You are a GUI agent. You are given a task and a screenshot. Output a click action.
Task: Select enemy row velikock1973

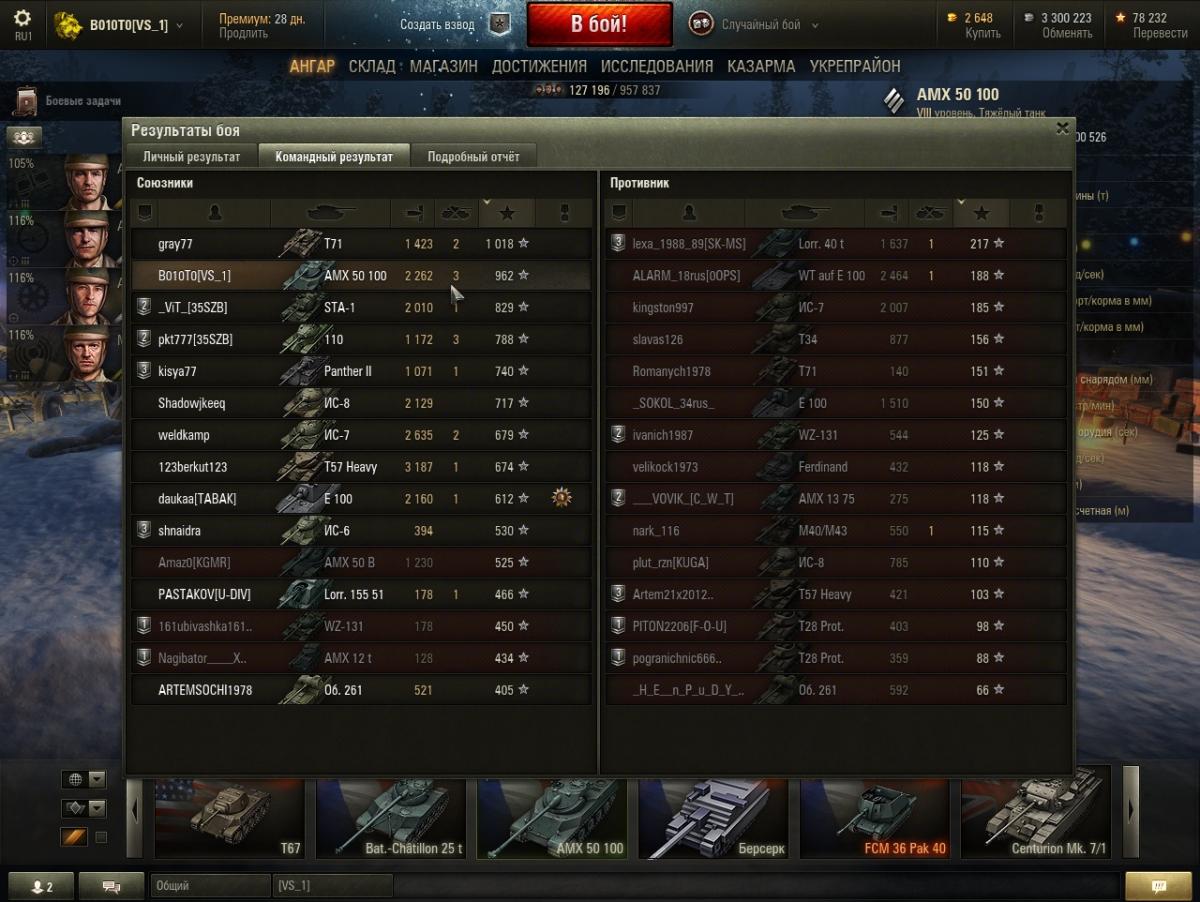click(836, 467)
